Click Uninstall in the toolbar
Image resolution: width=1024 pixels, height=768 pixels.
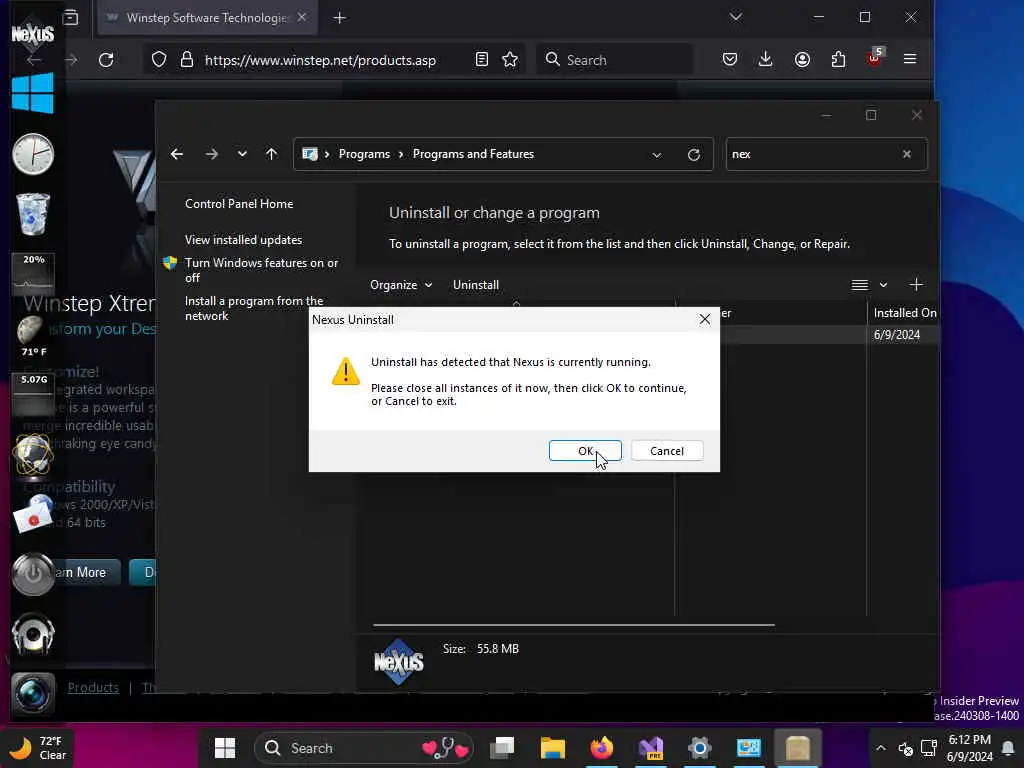click(475, 285)
